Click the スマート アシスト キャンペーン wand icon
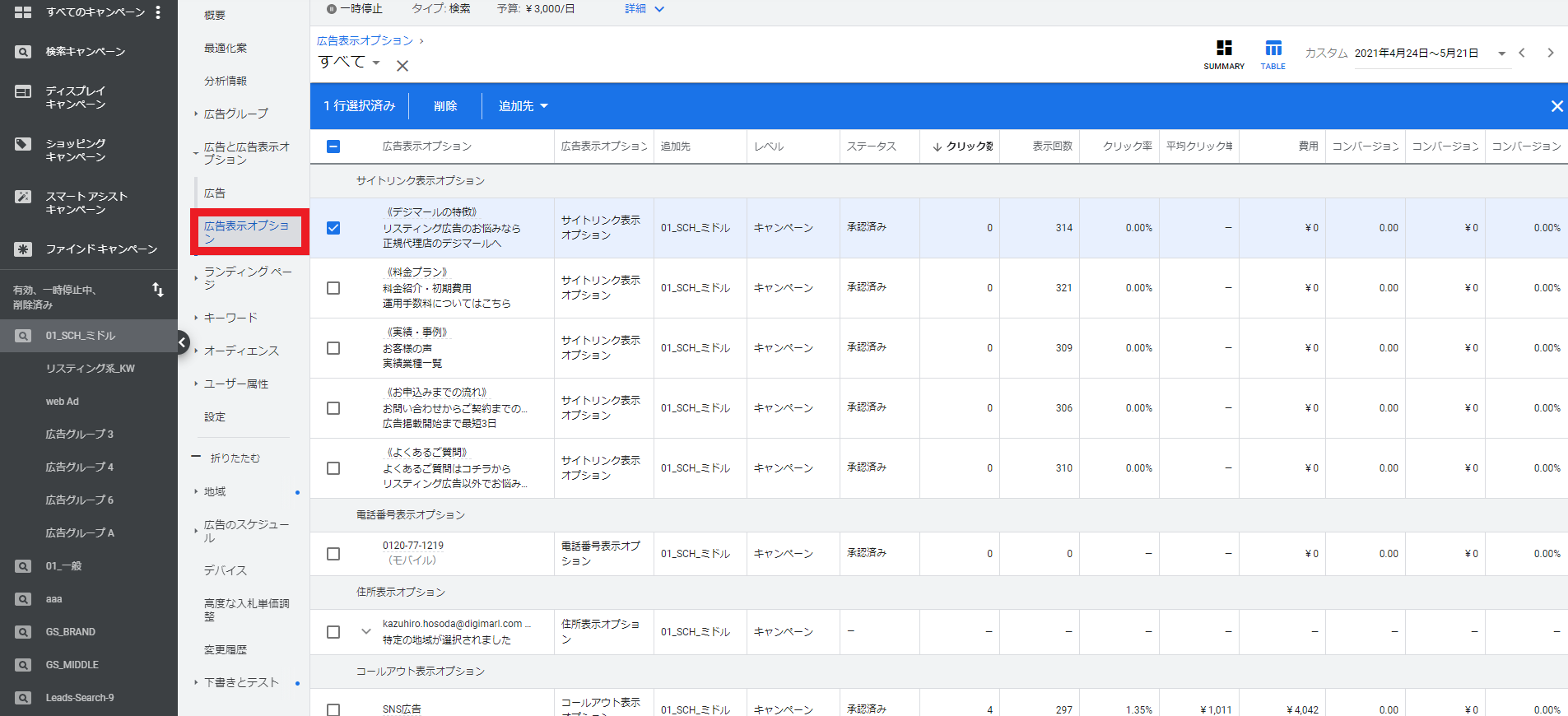The width and height of the screenshot is (1568, 716). pyautogui.click(x=23, y=197)
